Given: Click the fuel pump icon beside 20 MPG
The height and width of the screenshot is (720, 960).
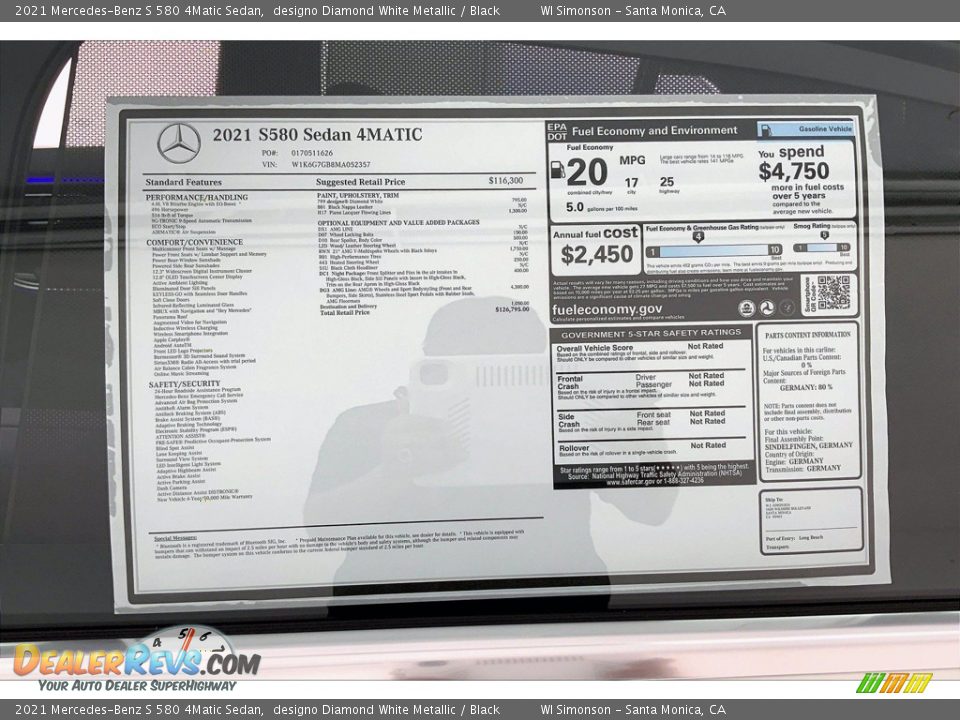Looking at the screenshot, I should [557, 170].
